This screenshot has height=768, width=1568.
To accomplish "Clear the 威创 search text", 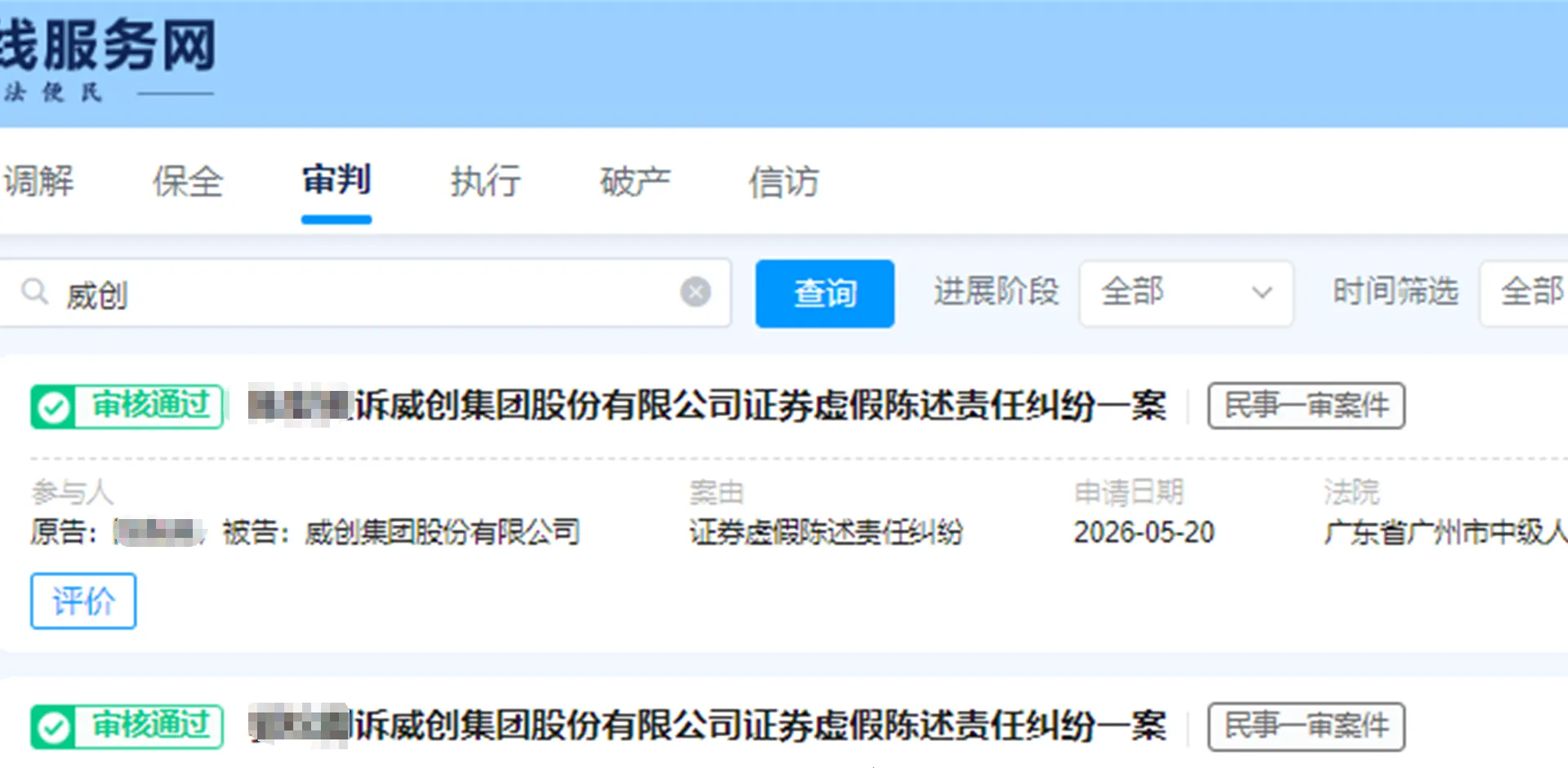I will tap(695, 292).
